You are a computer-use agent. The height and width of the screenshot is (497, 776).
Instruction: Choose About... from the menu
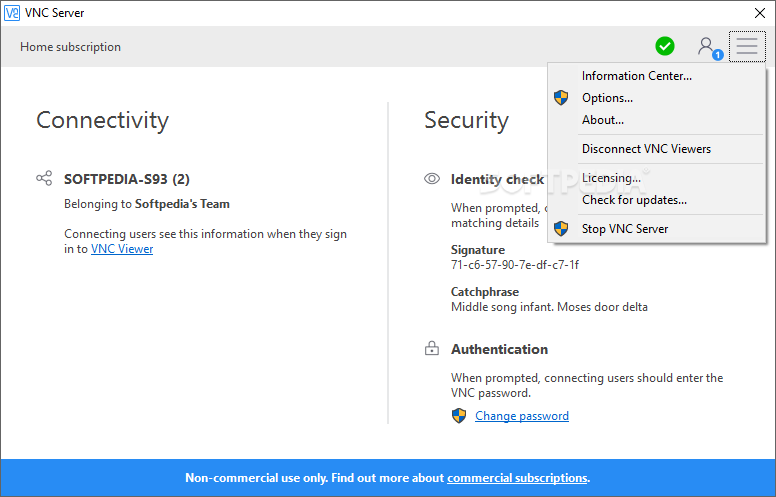[x=656, y=120]
